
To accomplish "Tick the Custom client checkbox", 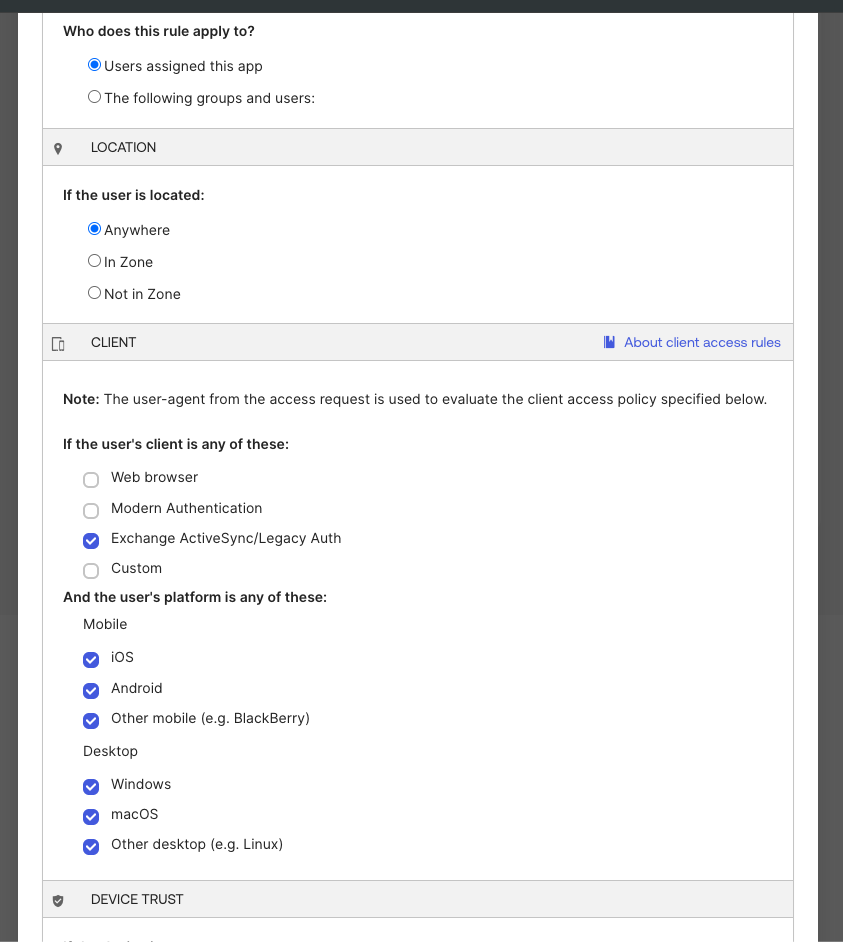I will (91, 571).
